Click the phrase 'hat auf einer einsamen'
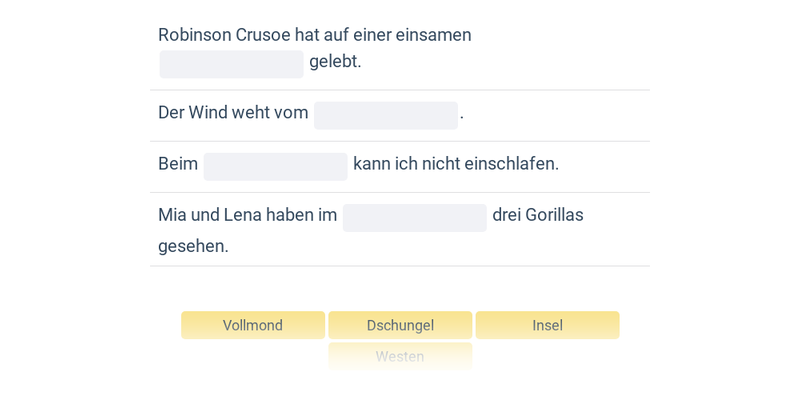The width and height of the screenshot is (800, 400). pos(383,35)
